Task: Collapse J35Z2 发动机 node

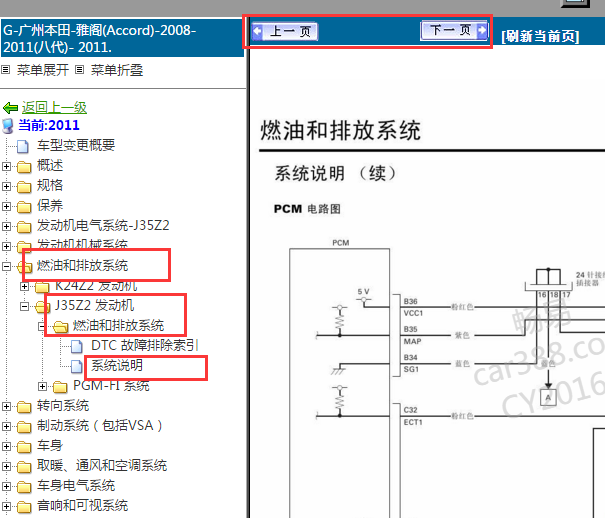Action: point(24,306)
